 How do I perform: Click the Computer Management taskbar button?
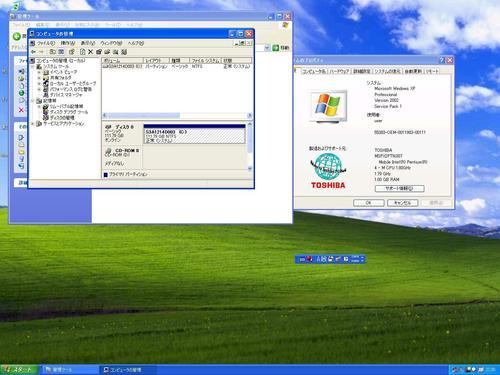pos(127,370)
